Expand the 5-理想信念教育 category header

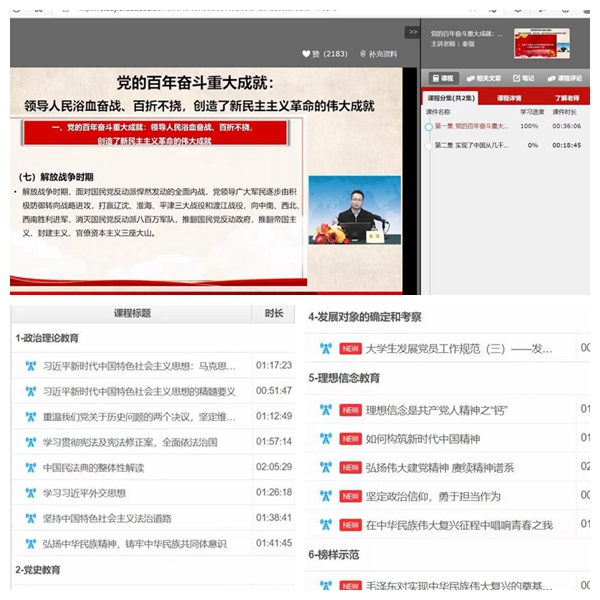[x=345, y=378]
